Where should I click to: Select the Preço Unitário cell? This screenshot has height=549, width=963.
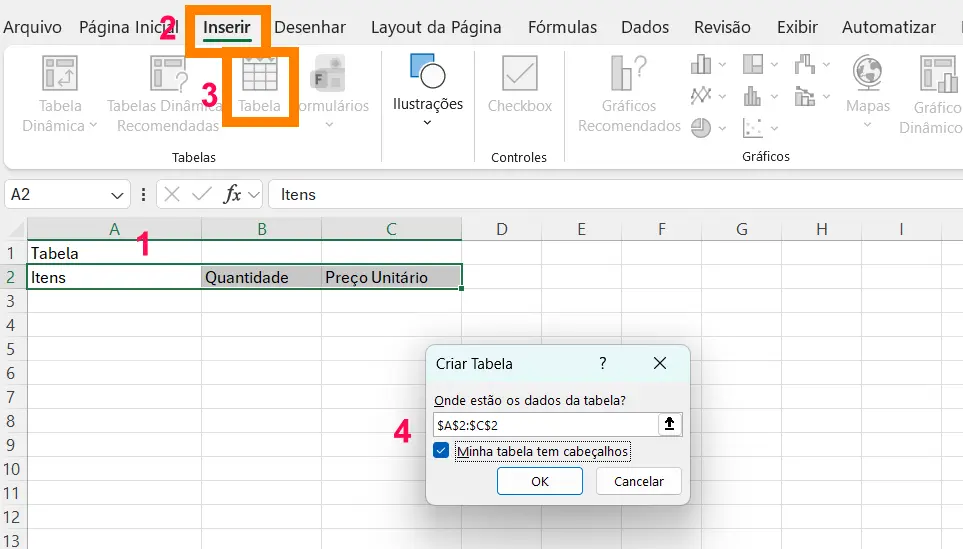click(391, 277)
